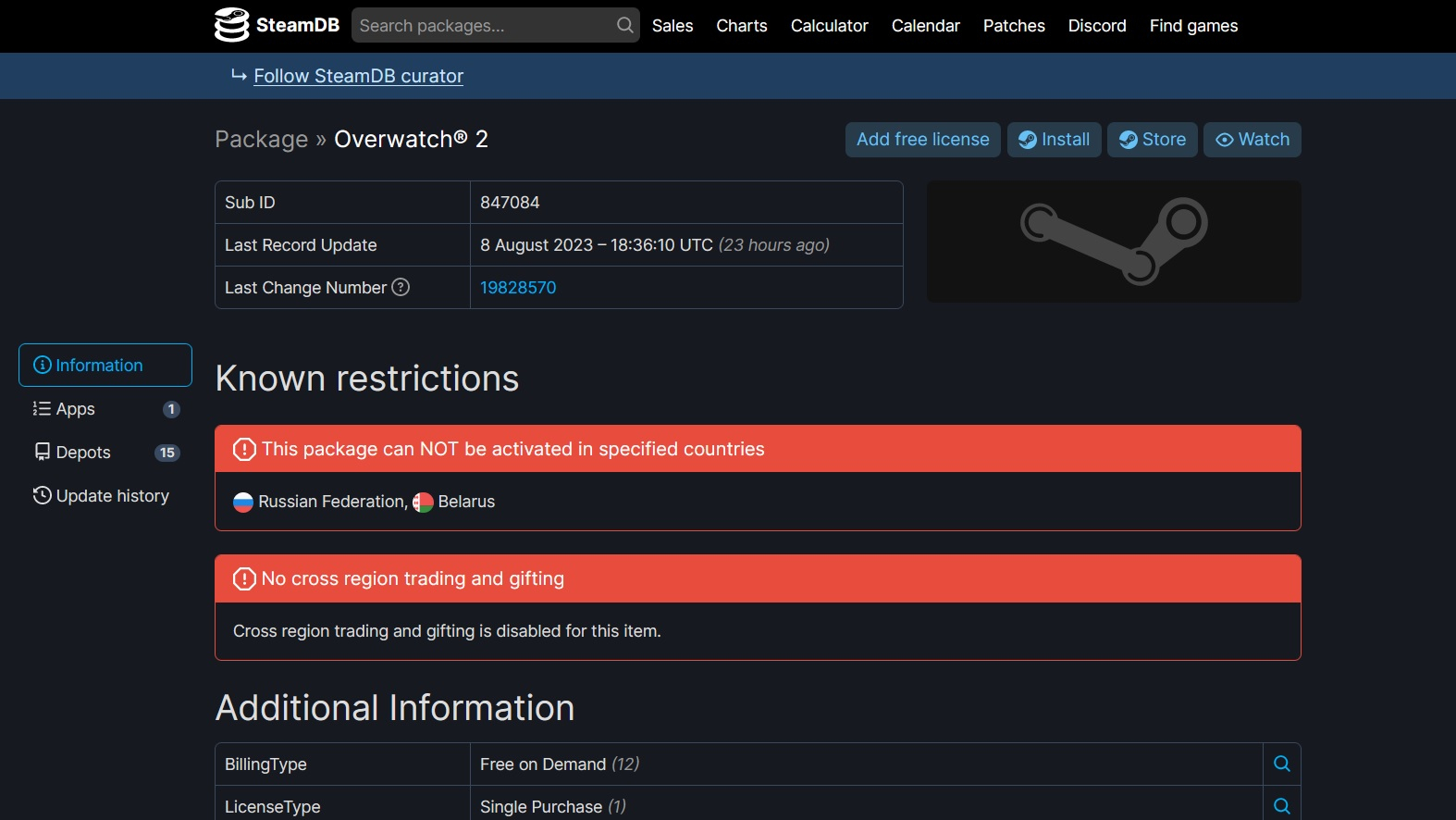Click the Steam logo package image
The height and width of the screenshot is (820, 1456).
tap(1114, 241)
